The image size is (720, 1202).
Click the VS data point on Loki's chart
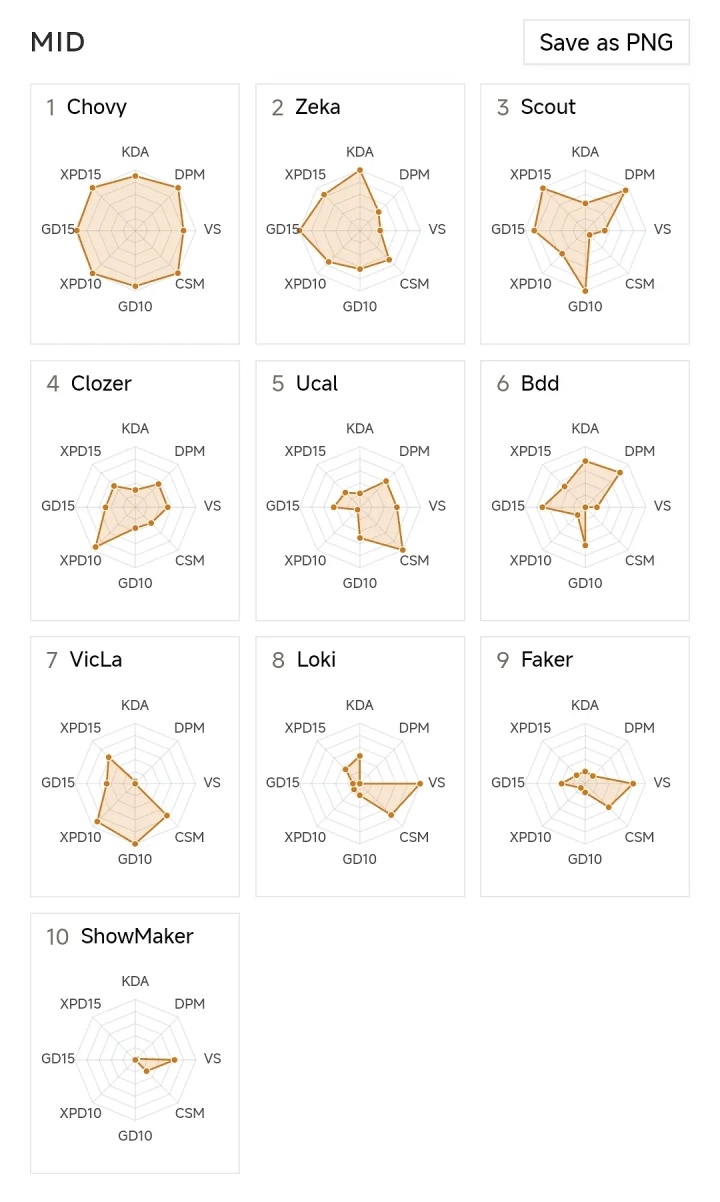(420, 783)
